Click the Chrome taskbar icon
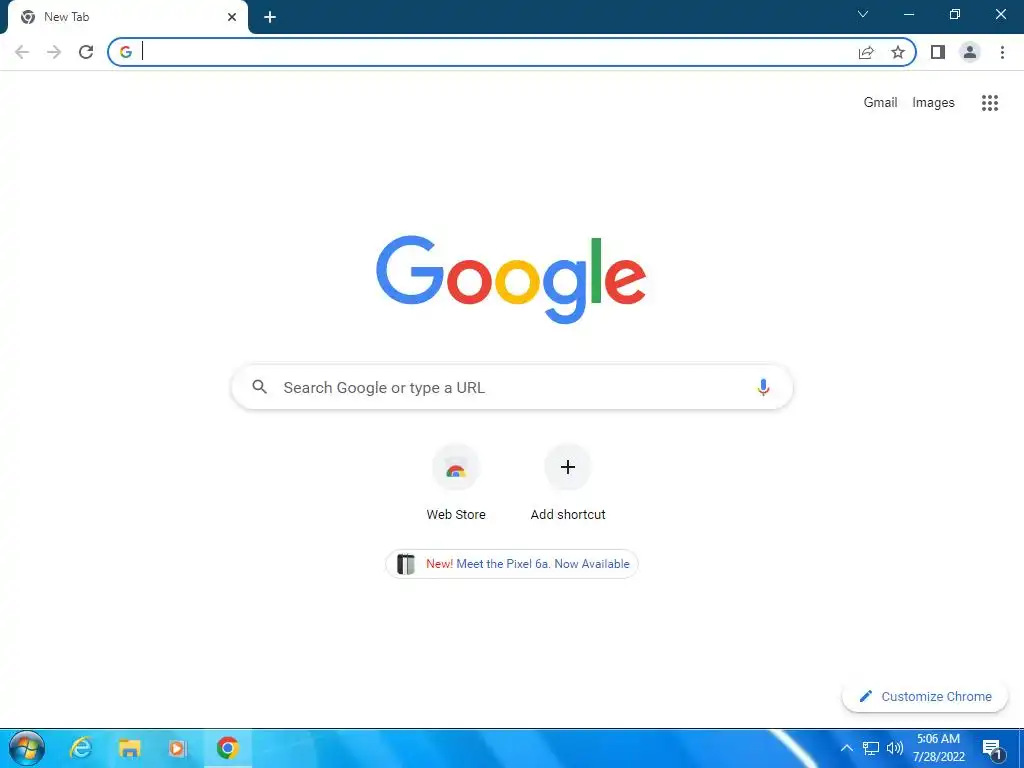This screenshot has width=1024, height=768. 227,748
